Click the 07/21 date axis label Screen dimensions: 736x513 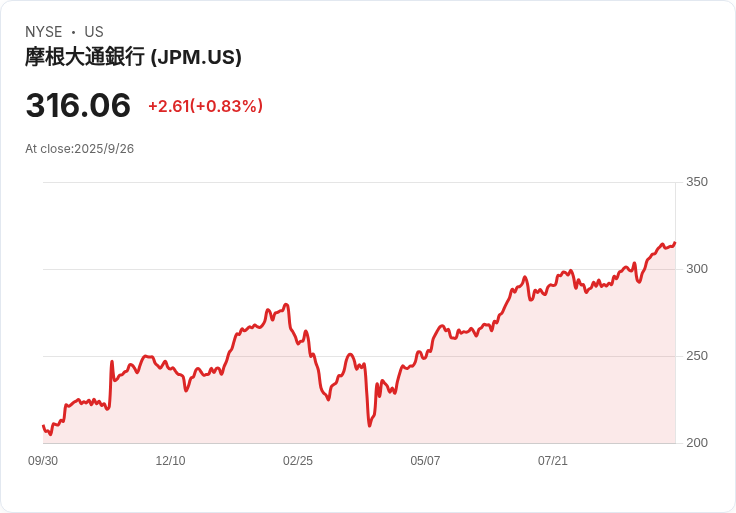point(552,460)
